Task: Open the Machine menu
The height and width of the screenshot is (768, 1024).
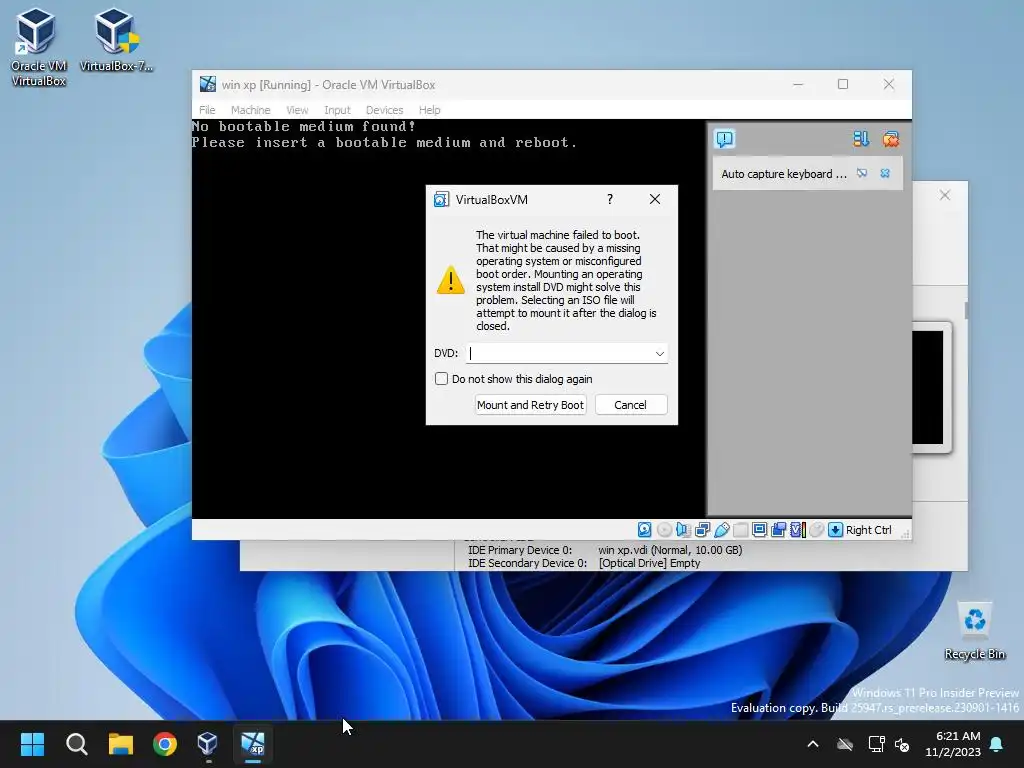Action: point(250,110)
